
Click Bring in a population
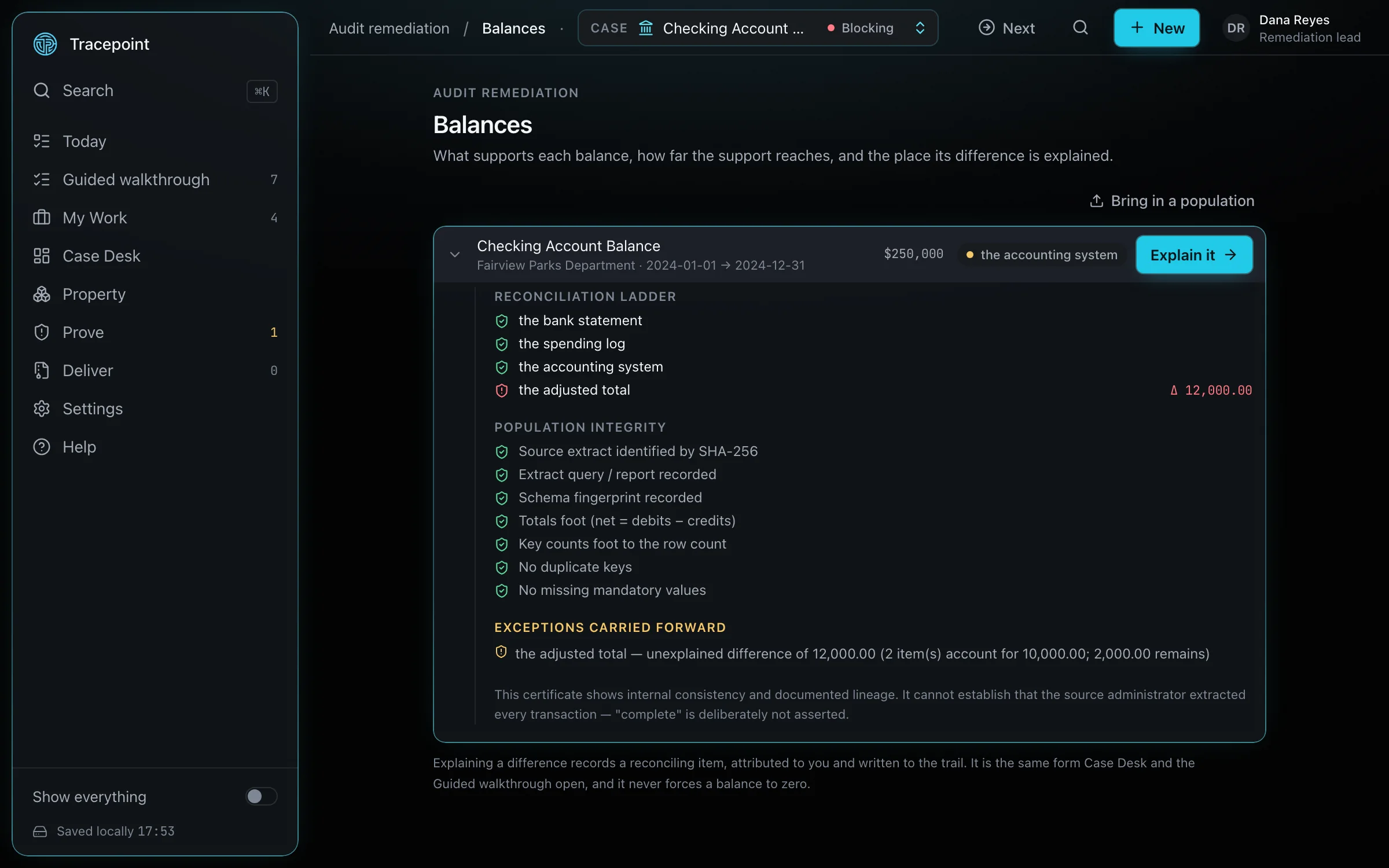1172,201
